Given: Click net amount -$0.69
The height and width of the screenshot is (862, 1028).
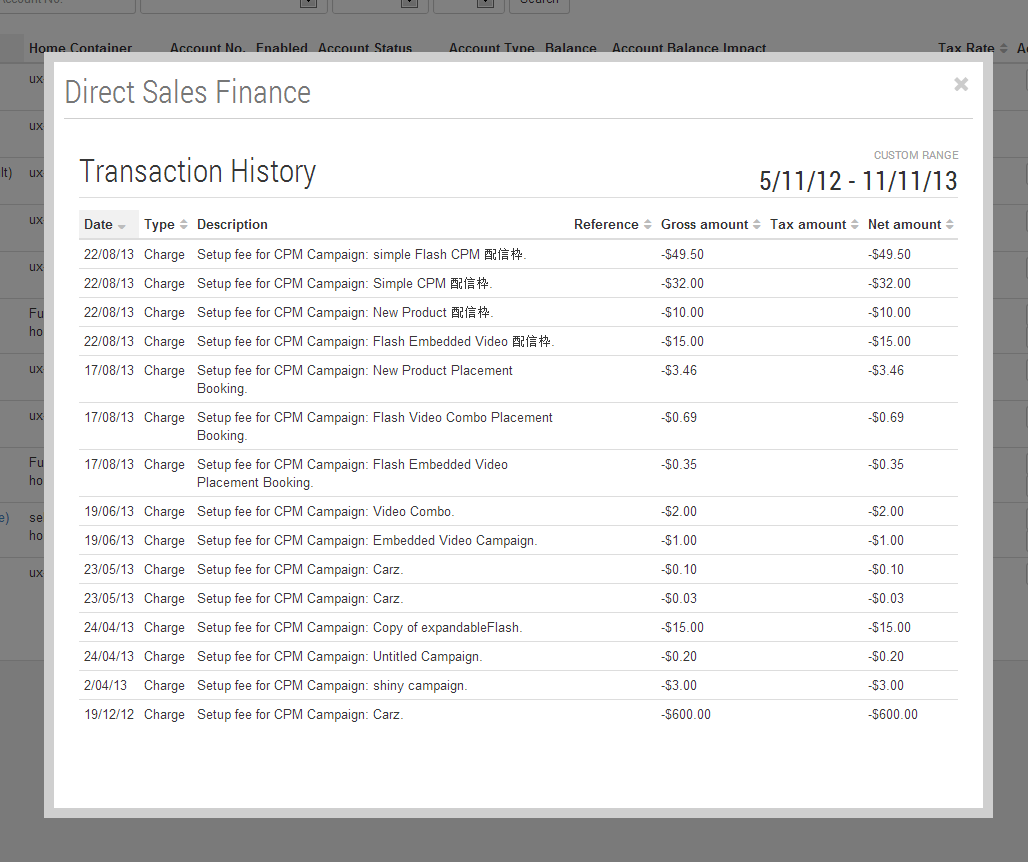Looking at the screenshot, I should coord(886,418).
